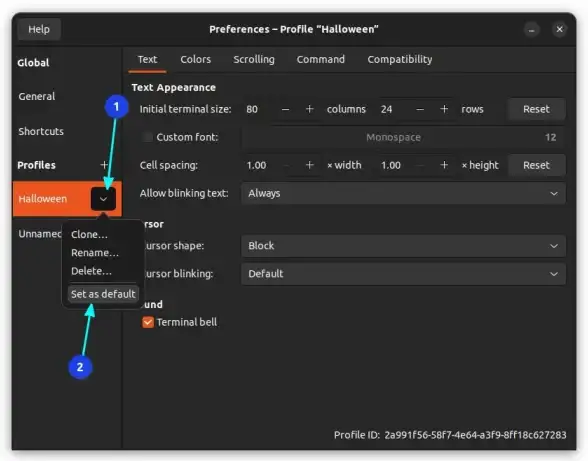Screen dimensions: 588x461
Task: Switch to the Colors tab
Action: [195, 59]
